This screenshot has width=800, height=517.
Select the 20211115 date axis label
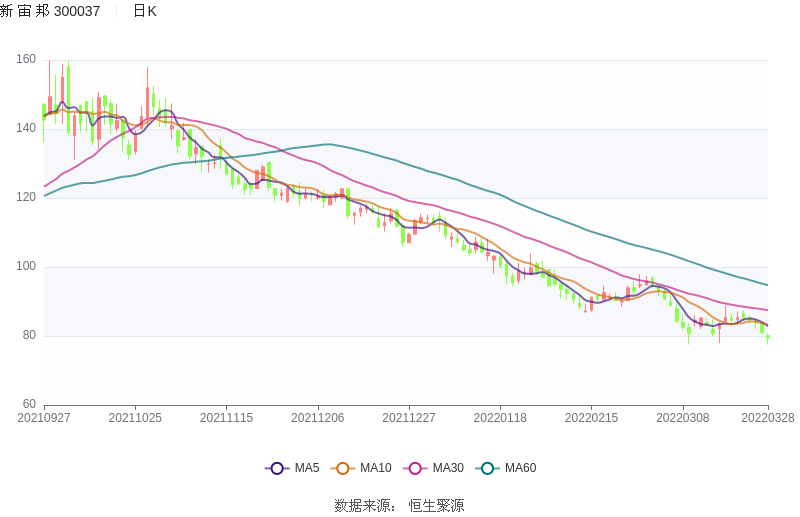point(226,418)
